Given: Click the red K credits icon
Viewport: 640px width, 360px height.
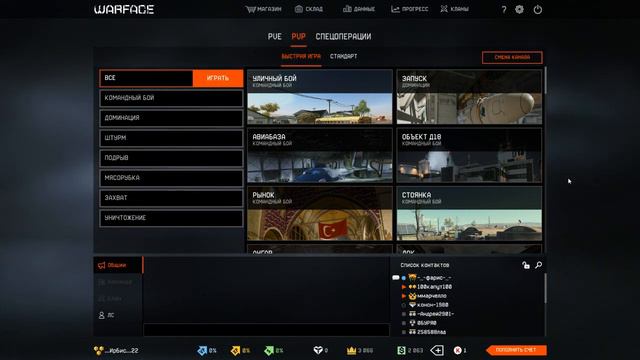Looking at the screenshot, I should (458, 350).
